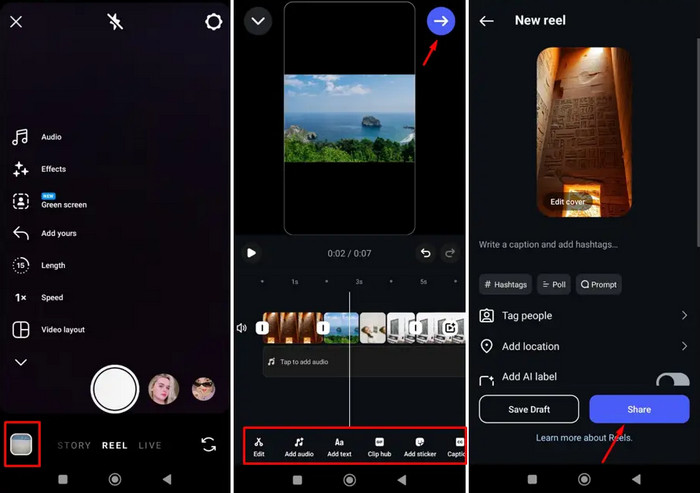The image size is (700, 493).
Task: Tap Android back button on editor screen
Action: (x=402, y=480)
